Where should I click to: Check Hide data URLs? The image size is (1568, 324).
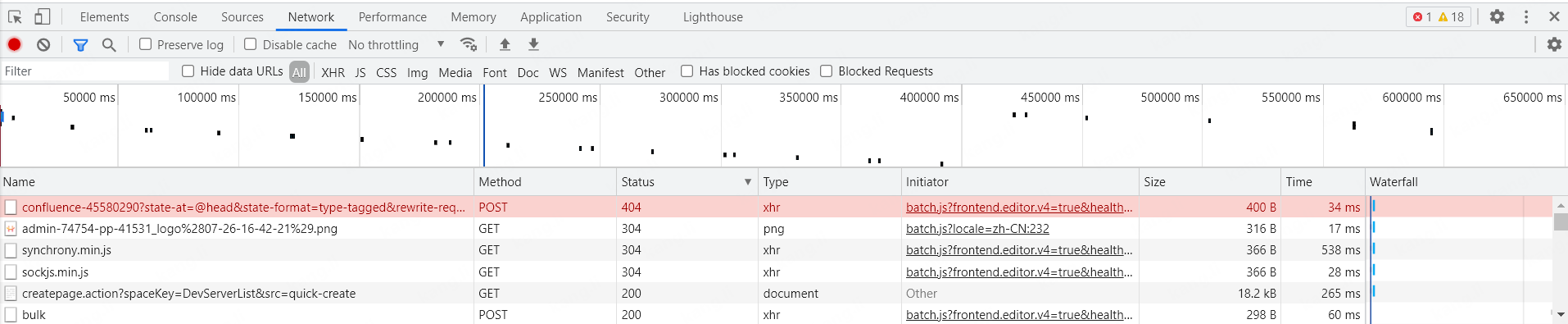[x=188, y=71]
